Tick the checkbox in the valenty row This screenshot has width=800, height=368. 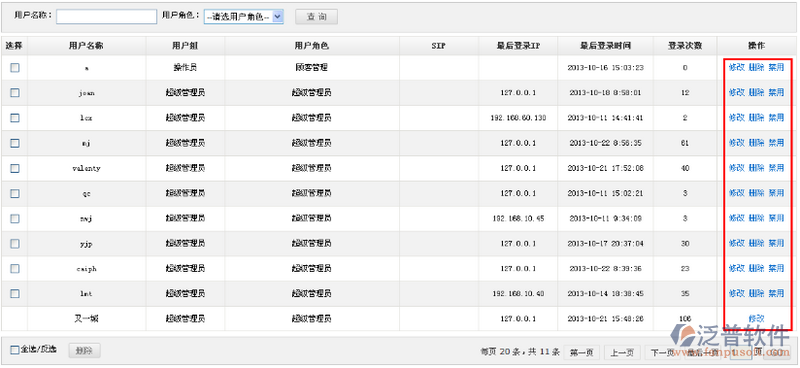coord(15,168)
